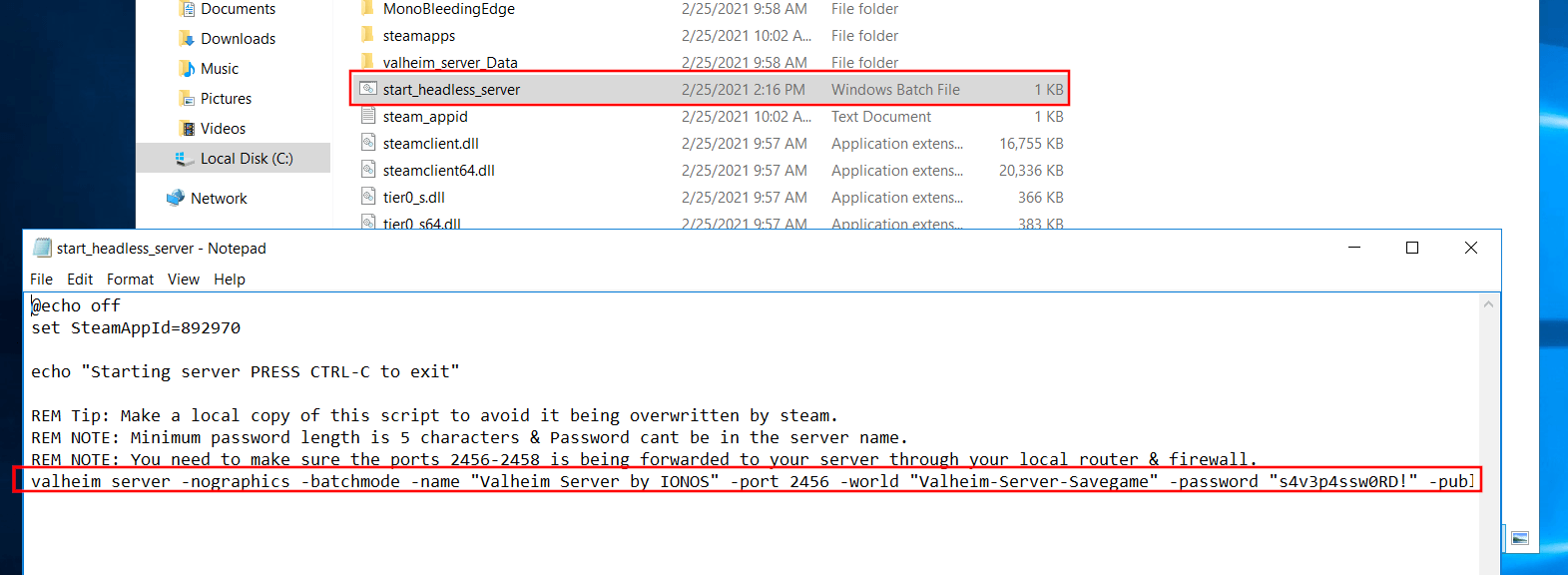
Task: Open the Videos folder in sidebar
Action: pyautogui.click(x=223, y=129)
